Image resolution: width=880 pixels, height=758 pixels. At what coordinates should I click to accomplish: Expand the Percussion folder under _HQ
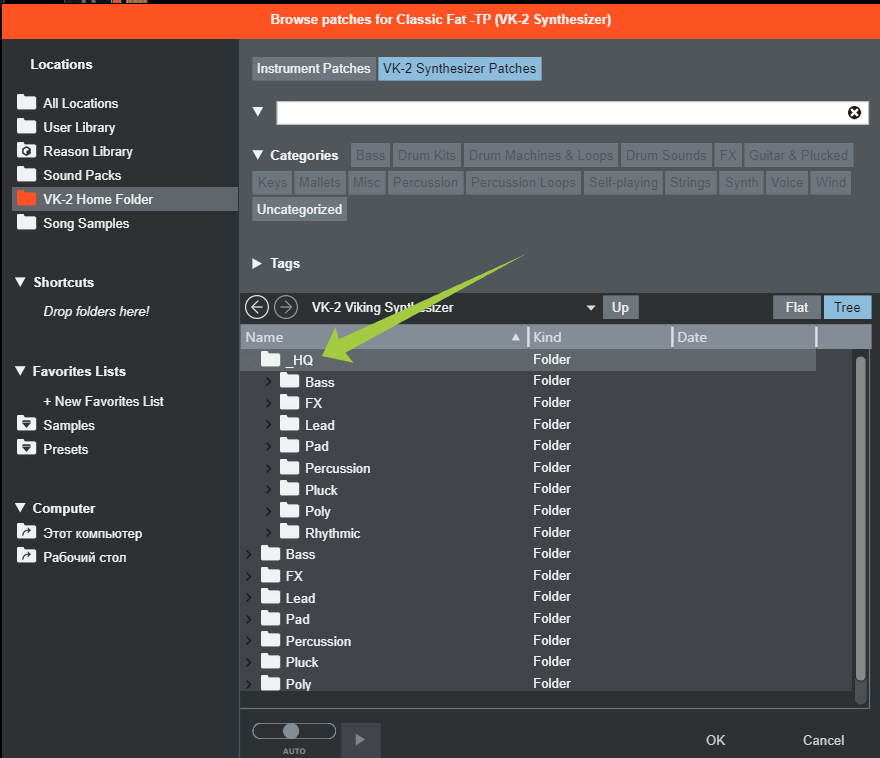(268, 468)
